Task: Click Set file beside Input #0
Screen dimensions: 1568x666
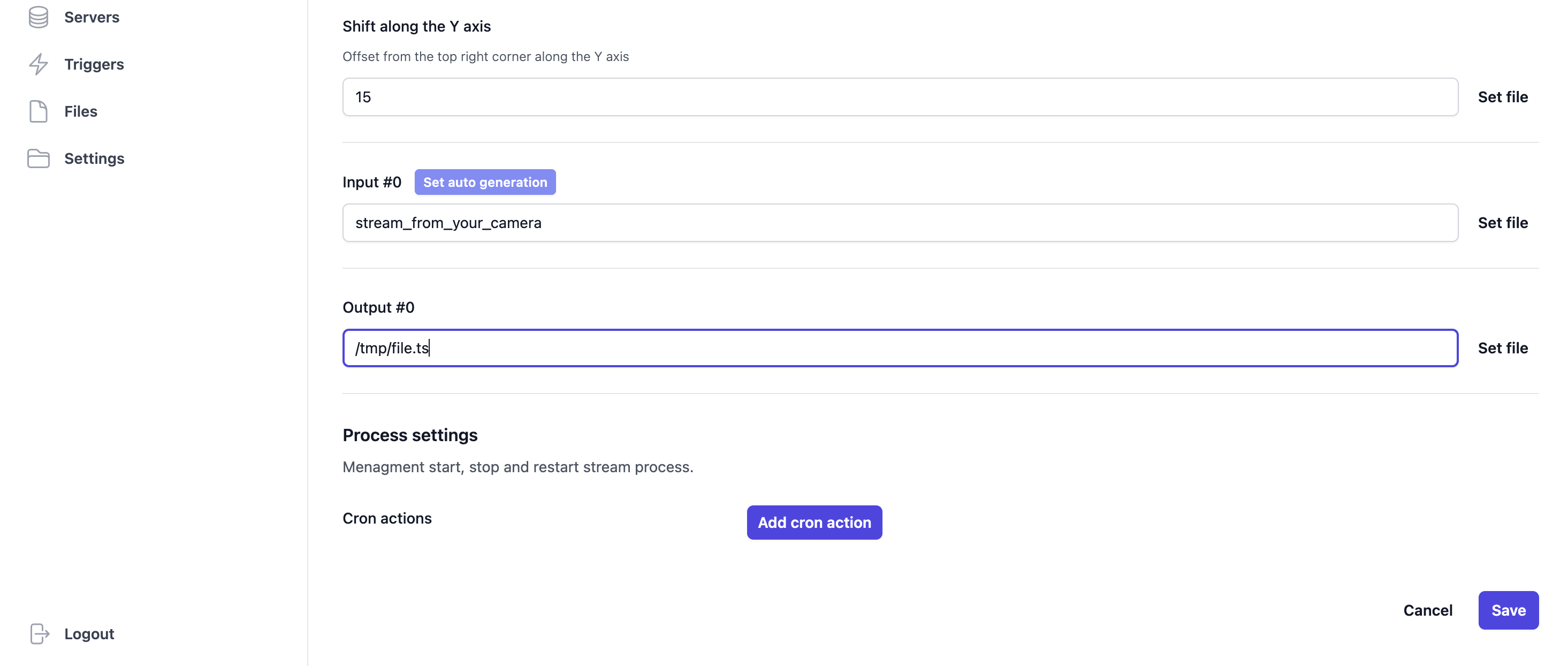Action: coord(1502,223)
